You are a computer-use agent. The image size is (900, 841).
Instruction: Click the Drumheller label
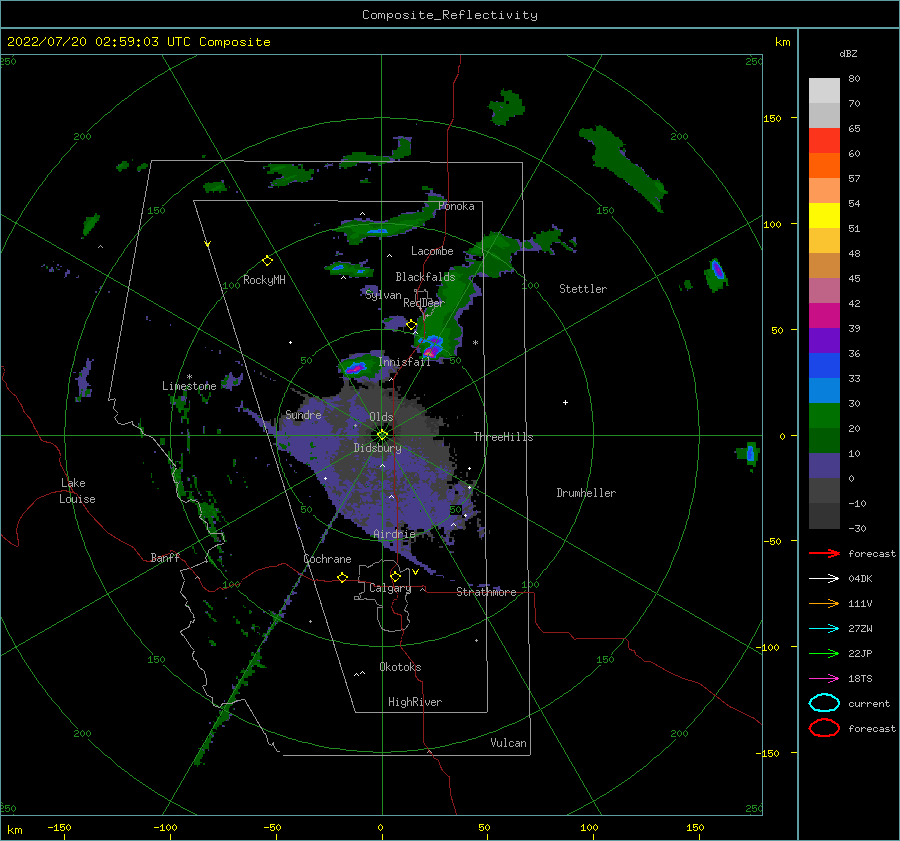click(x=586, y=493)
